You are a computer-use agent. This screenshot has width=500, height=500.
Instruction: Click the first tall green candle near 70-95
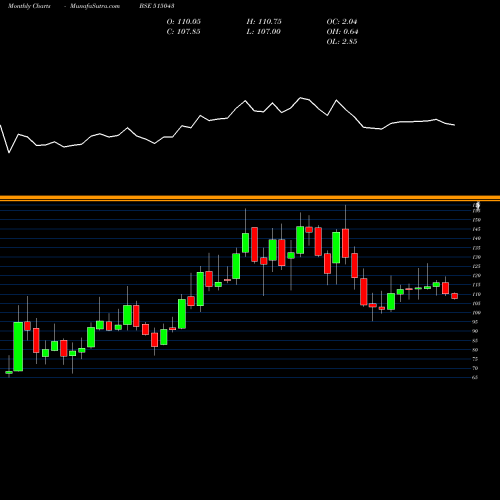[18, 346]
